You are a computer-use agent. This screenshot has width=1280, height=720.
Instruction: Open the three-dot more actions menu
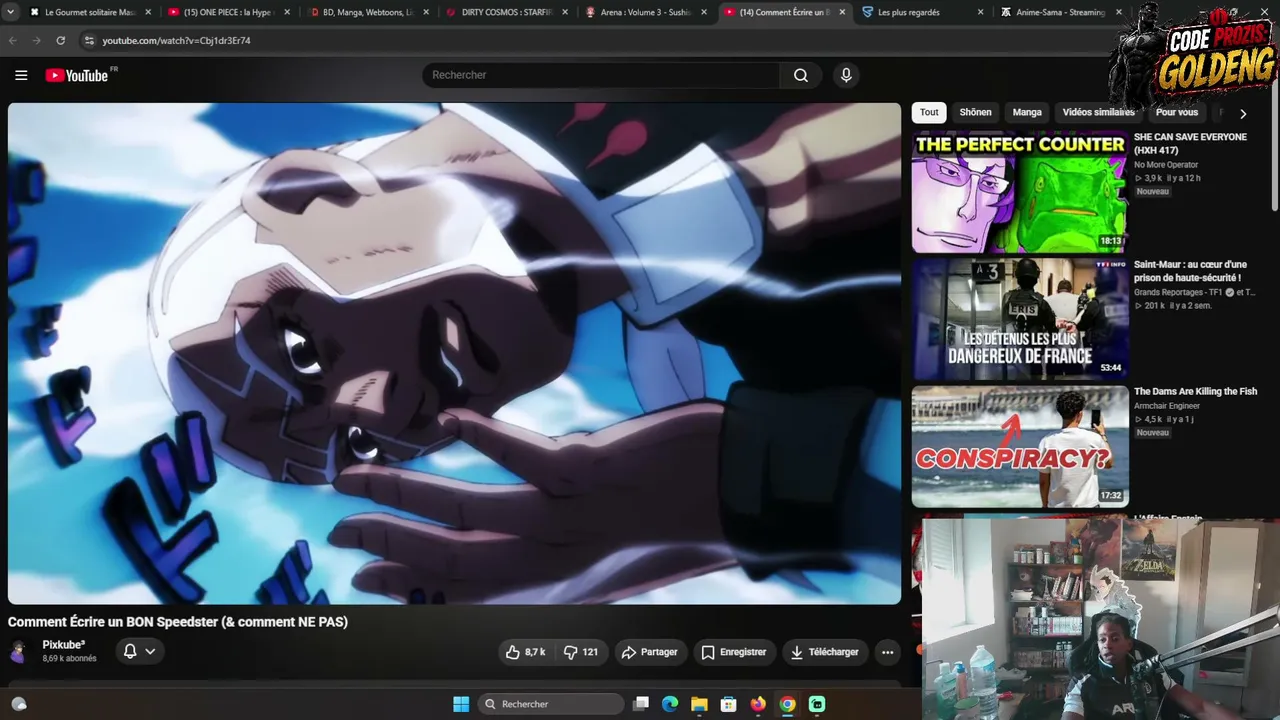[887, 652]
